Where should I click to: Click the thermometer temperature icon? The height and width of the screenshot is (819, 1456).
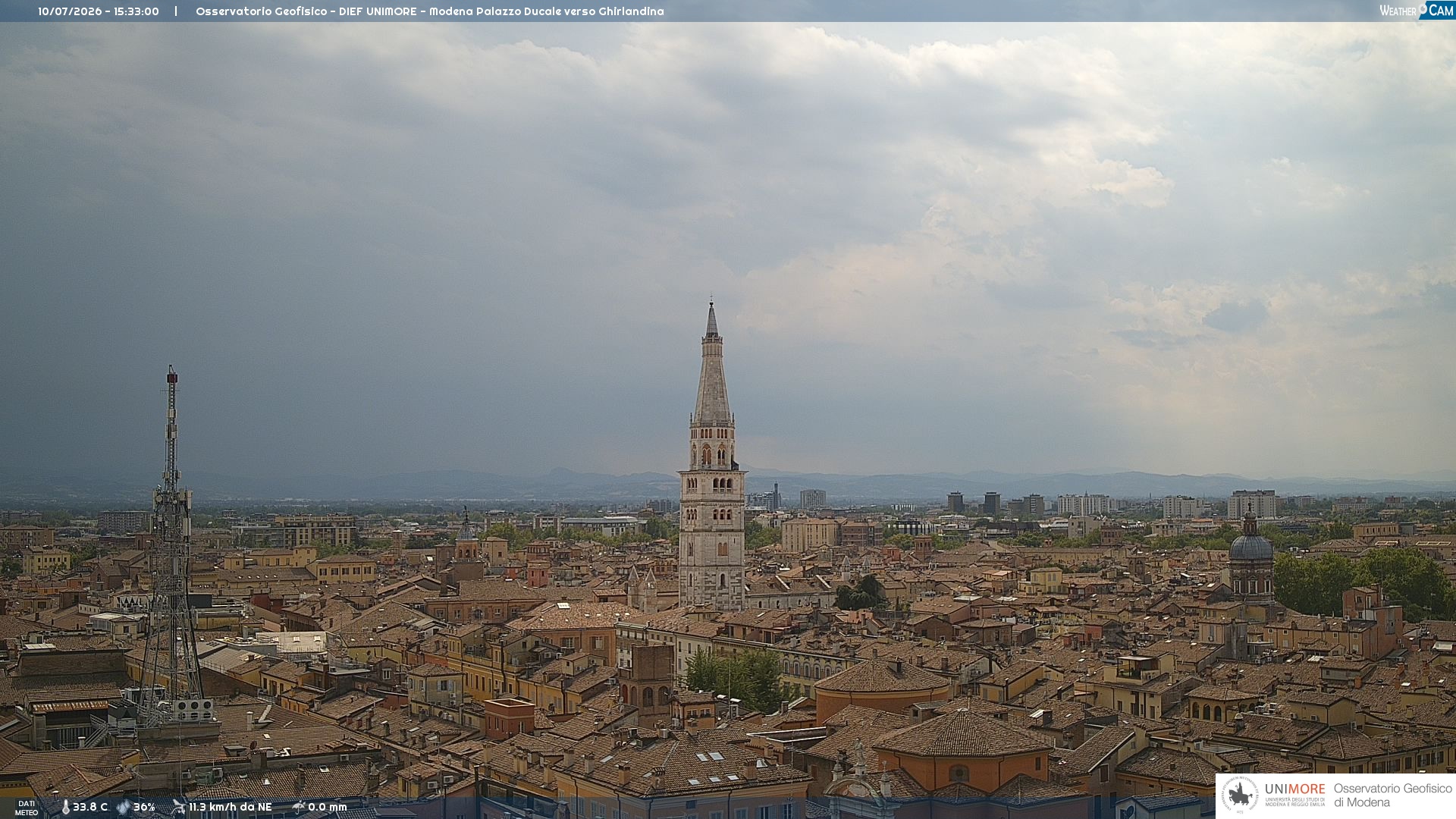[x=65, y=808]
